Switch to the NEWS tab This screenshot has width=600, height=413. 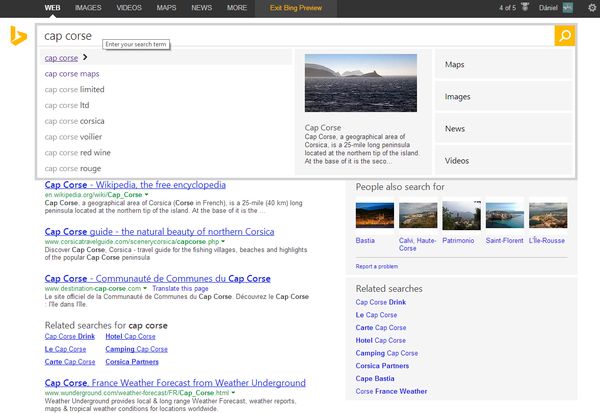201,8
